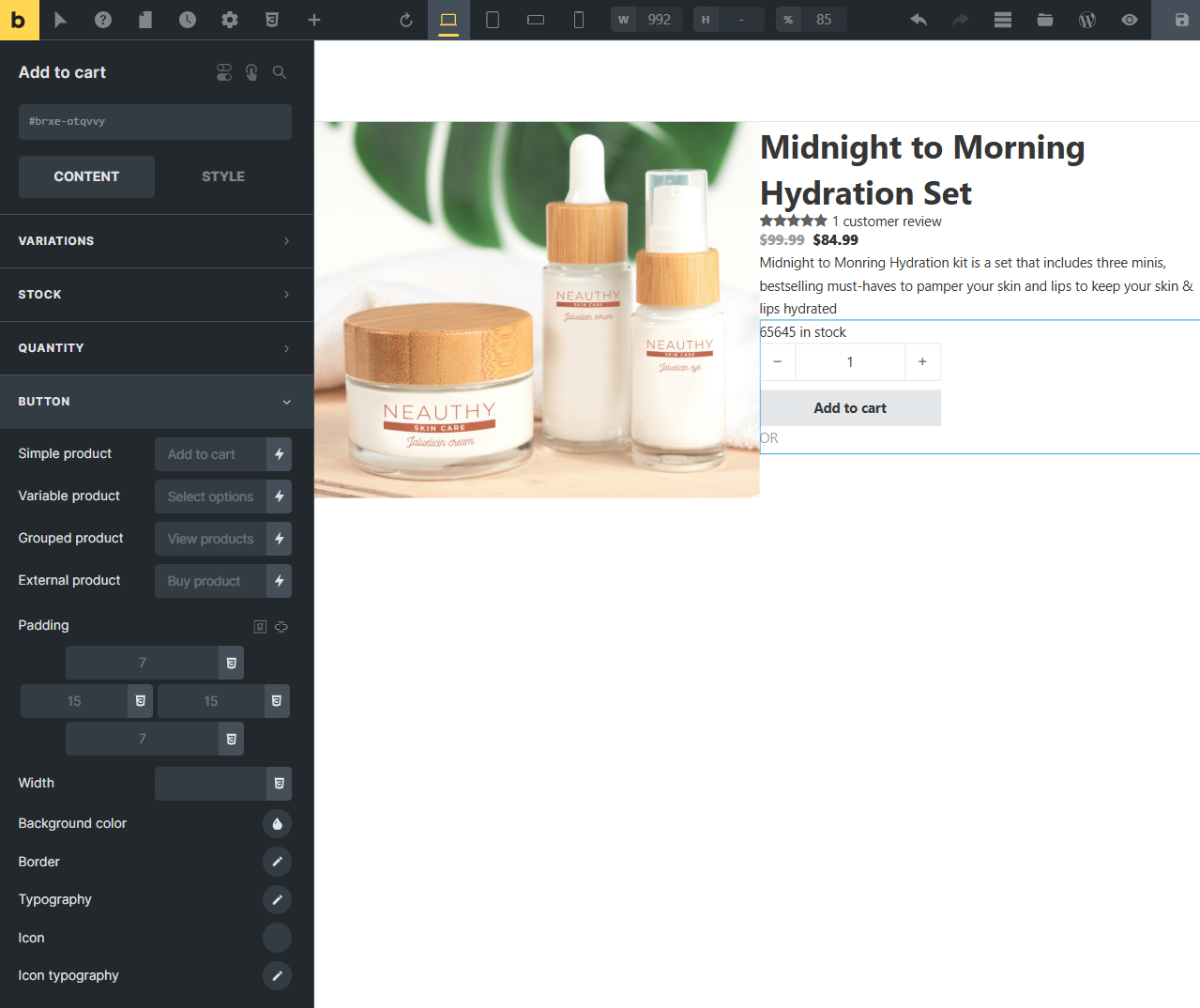Reload the canvas with refresh icon
1200x1008 pixels.
click(x=406, y=20)
